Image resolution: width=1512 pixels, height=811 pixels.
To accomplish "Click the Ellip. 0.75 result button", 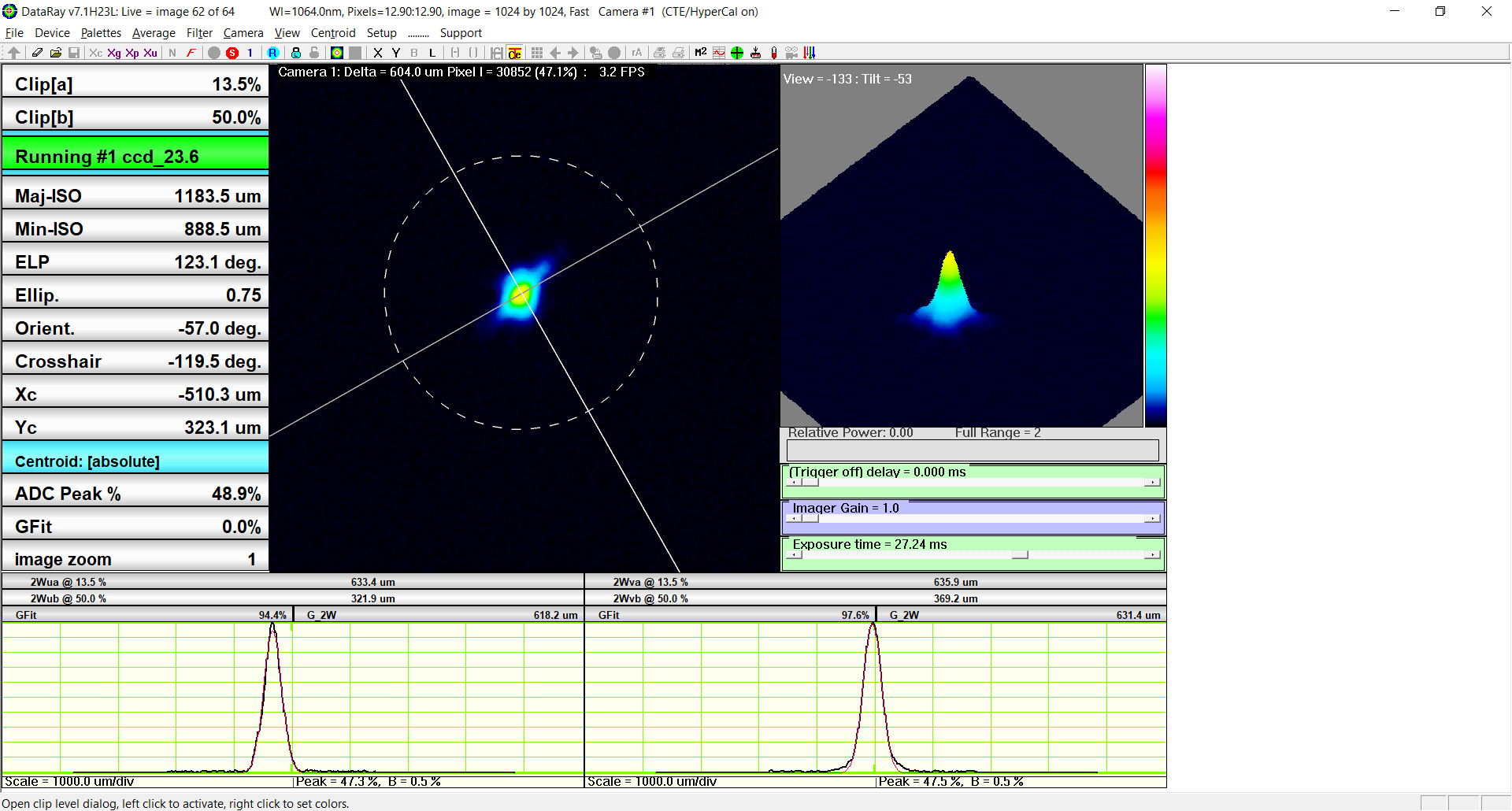I will click(x=135, y=294).
